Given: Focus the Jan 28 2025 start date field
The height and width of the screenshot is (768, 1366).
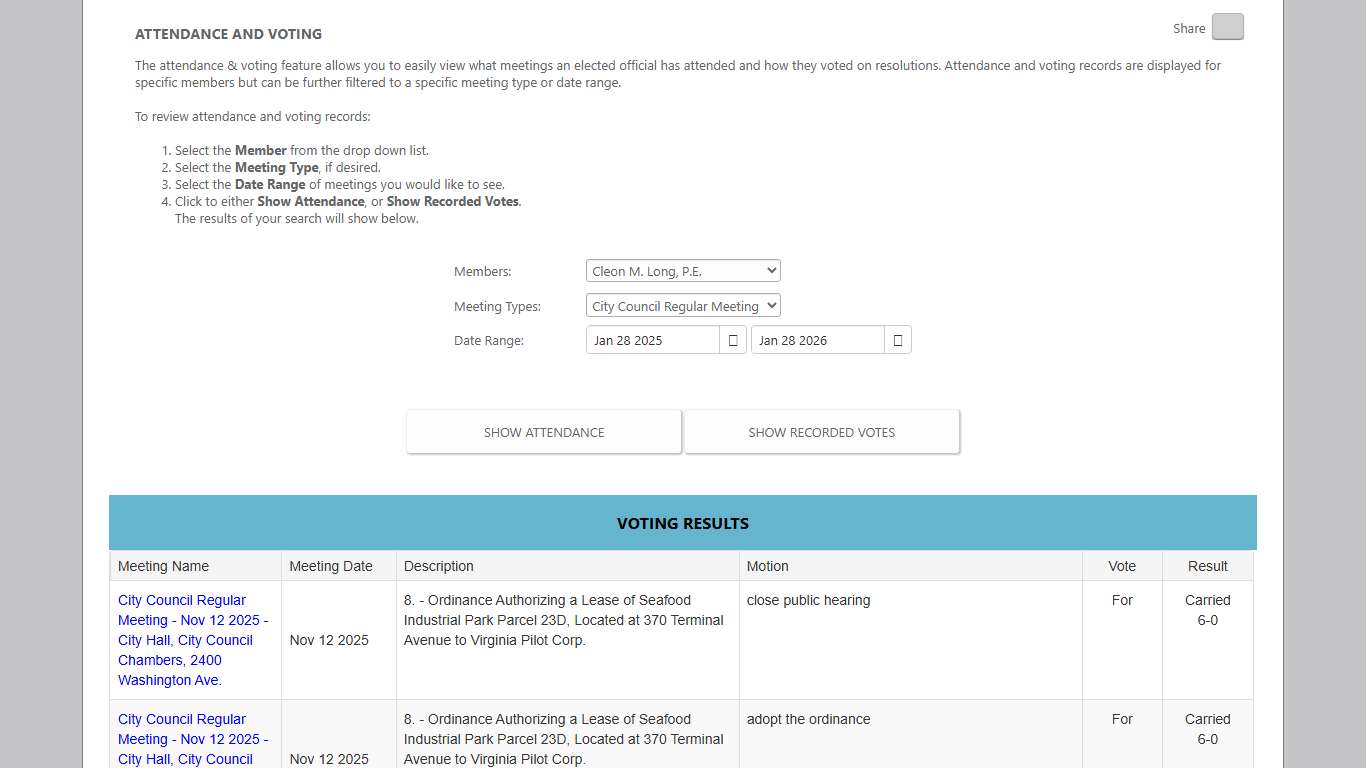Looking at the screenshot, I should 652,341.
